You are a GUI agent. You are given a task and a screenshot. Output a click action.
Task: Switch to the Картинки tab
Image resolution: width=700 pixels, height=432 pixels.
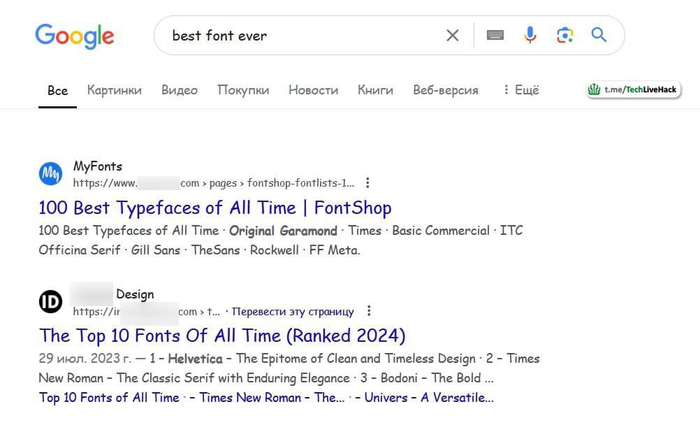click(114, 90)
